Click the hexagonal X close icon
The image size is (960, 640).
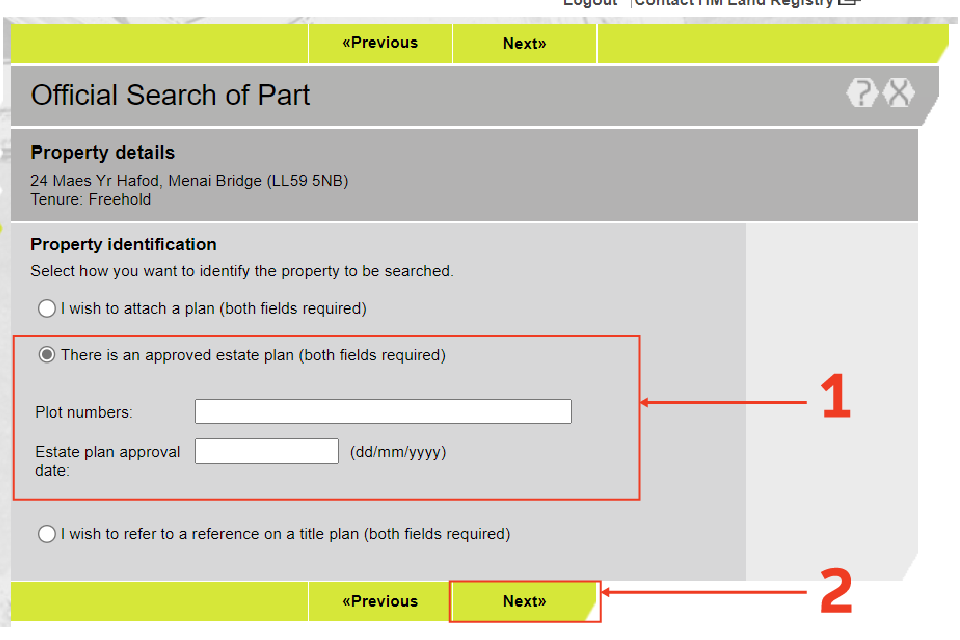click(x=899, y=93)
